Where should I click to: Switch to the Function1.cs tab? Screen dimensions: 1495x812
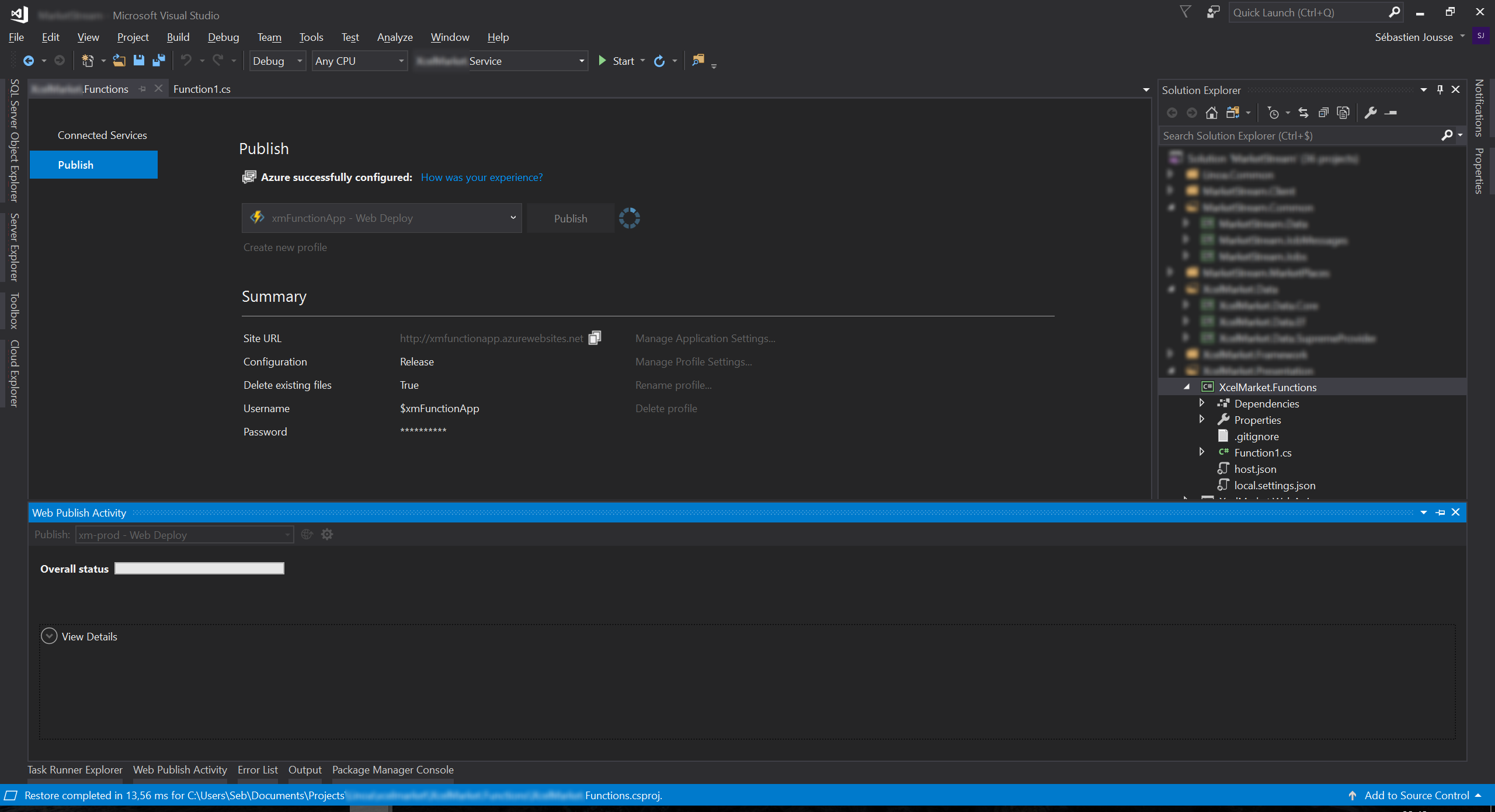click(x=201, y=89)
